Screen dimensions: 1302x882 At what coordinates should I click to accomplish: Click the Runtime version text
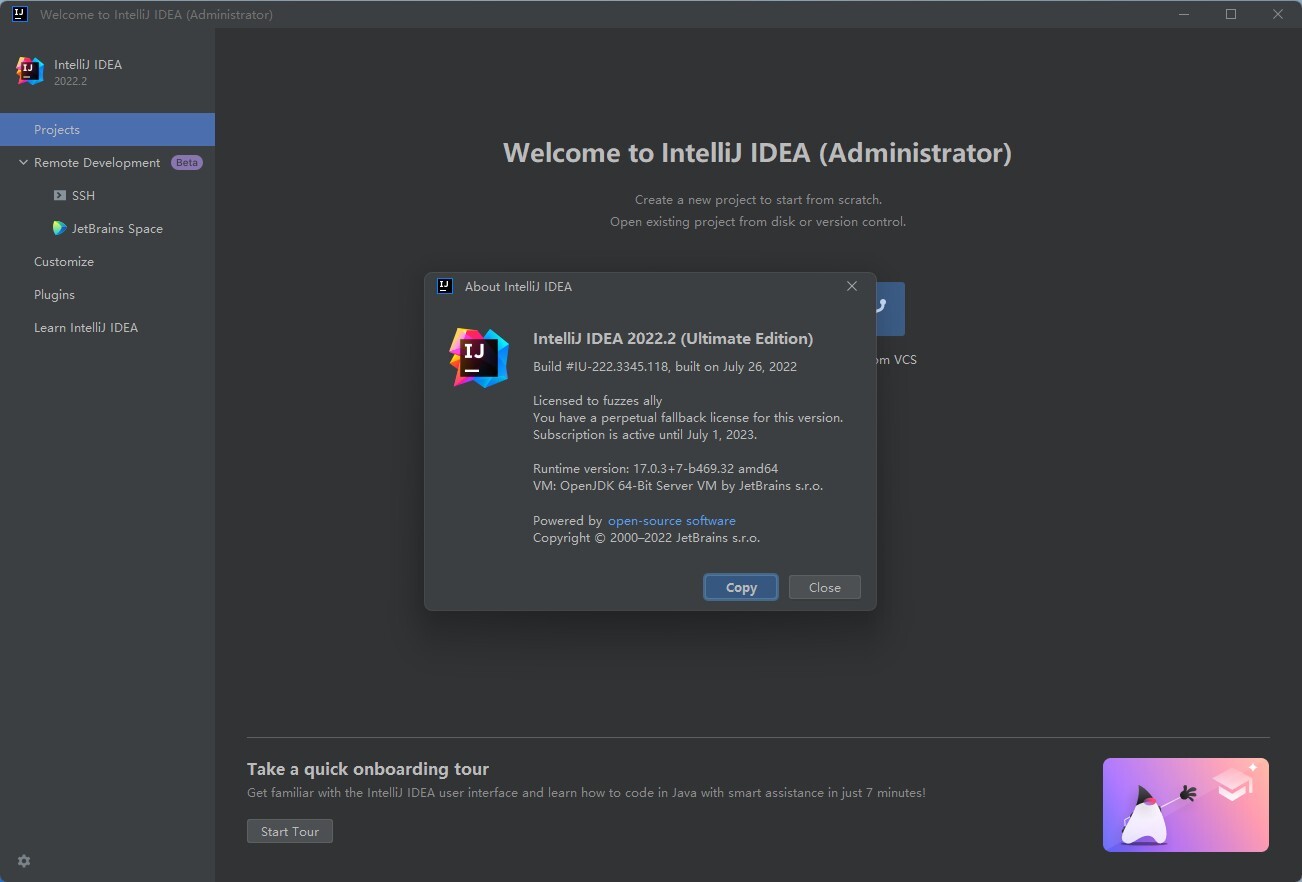(656, 469)
